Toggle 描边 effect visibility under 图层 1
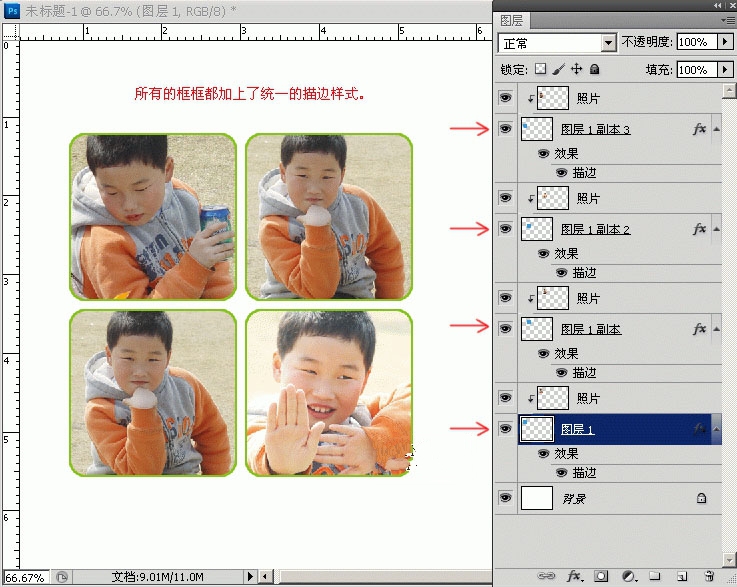Screen dimensions: 737x587 pos(561,472)
